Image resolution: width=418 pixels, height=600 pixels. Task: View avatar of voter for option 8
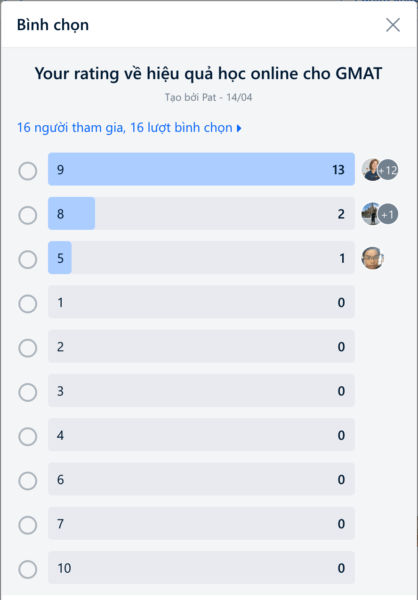coord(371,214)
